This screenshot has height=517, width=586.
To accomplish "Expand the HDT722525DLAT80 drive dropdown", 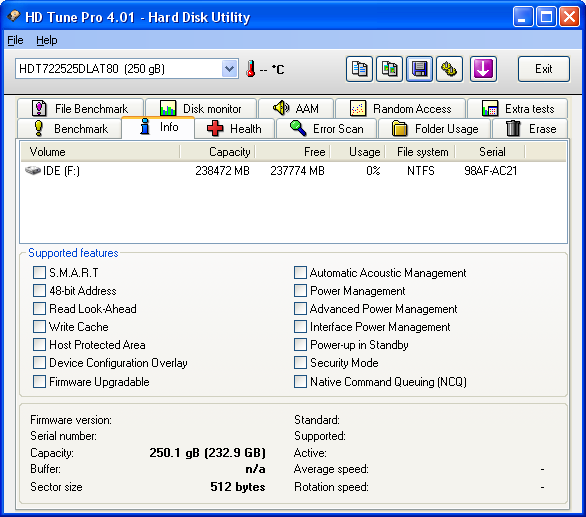I will tap(229, 69).
